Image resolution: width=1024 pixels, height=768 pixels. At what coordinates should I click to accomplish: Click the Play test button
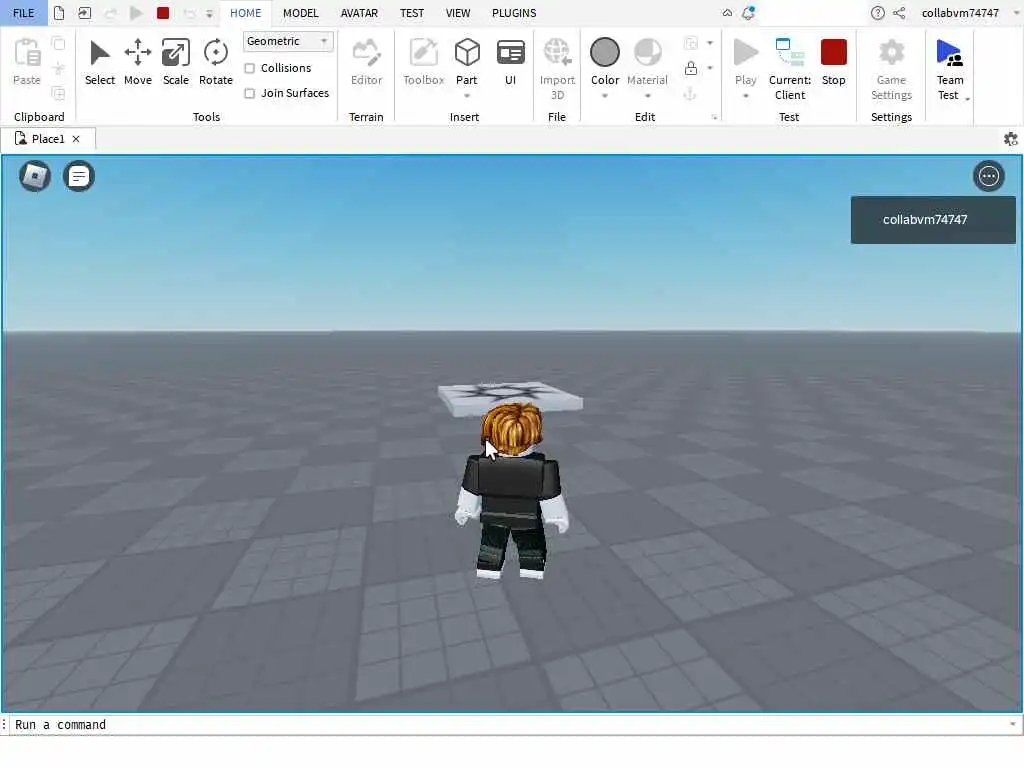745,61
